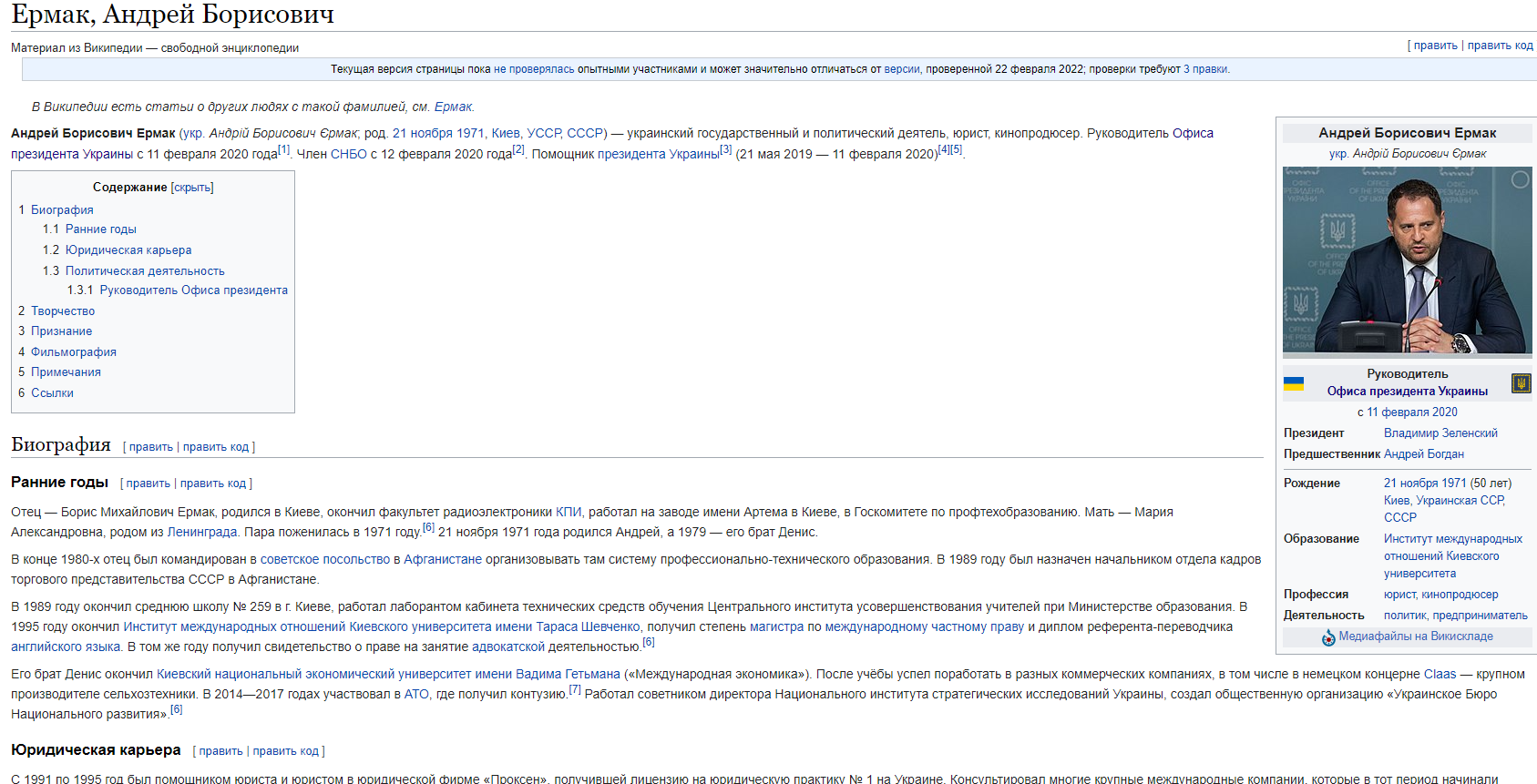Open the 'Ленинграда' link
This screenshot has height=784, width=1537.
click(202, 533)
